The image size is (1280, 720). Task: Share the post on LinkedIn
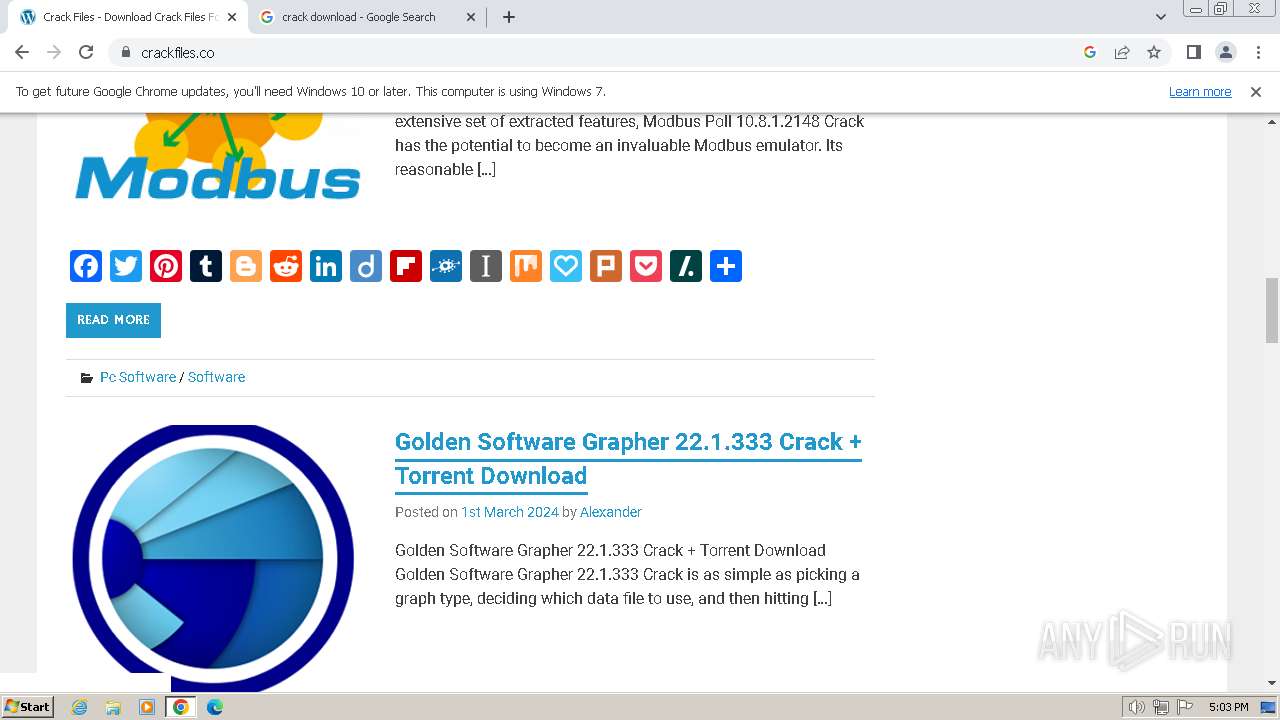tap(326, 266)
